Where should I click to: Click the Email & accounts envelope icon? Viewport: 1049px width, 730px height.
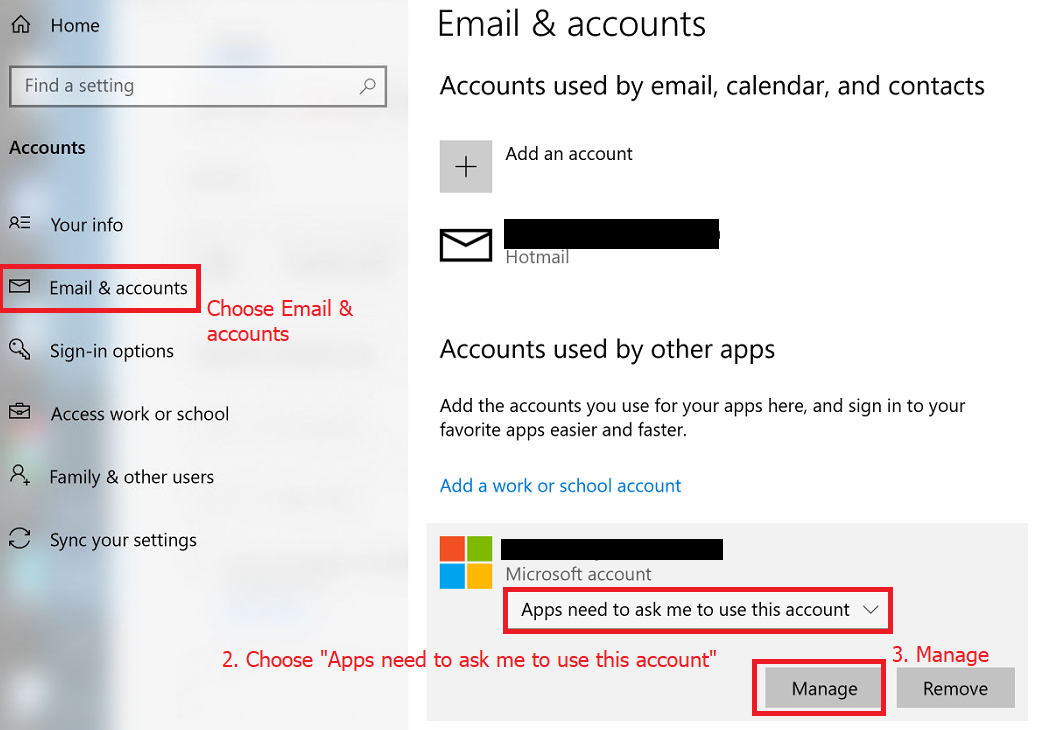coord(20,288)
